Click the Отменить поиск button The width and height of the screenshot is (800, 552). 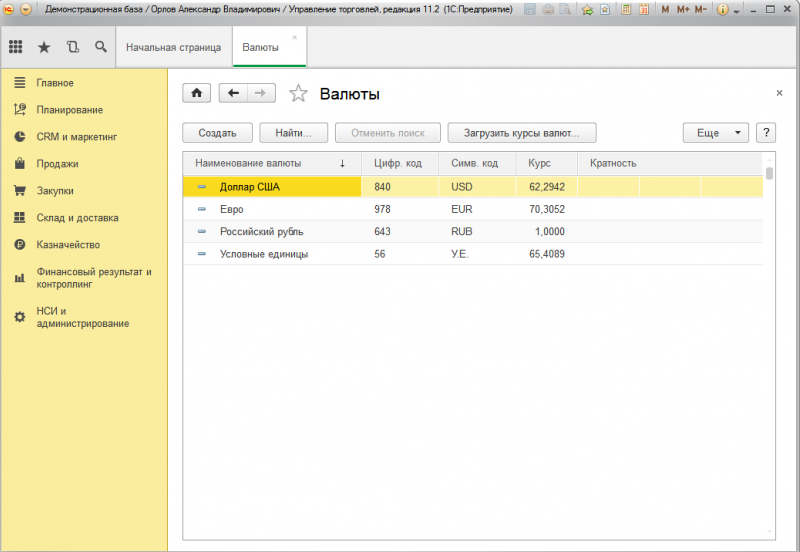[388, 133]
